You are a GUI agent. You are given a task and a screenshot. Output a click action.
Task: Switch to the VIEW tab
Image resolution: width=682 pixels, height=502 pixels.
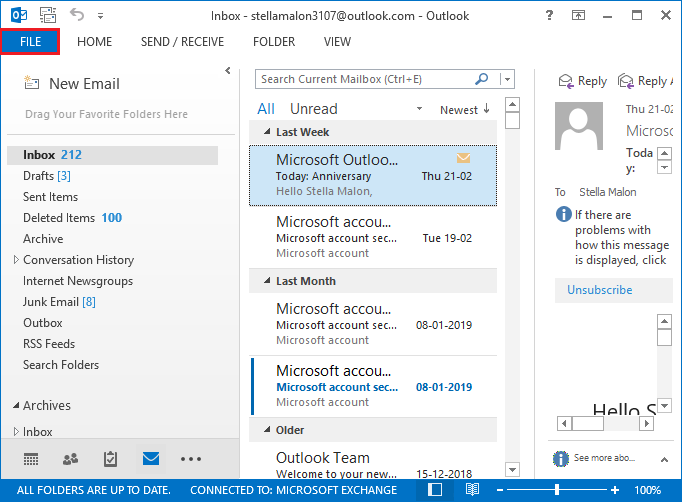point(337,42)
